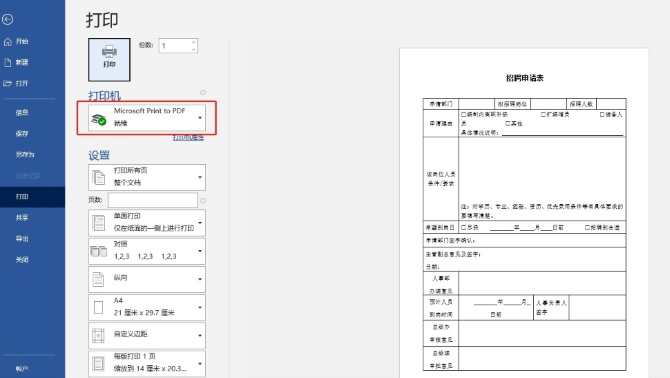Open the 打开 menu item in sidebar
Viewport: 670px width, 378px height.
click(22, 83)
